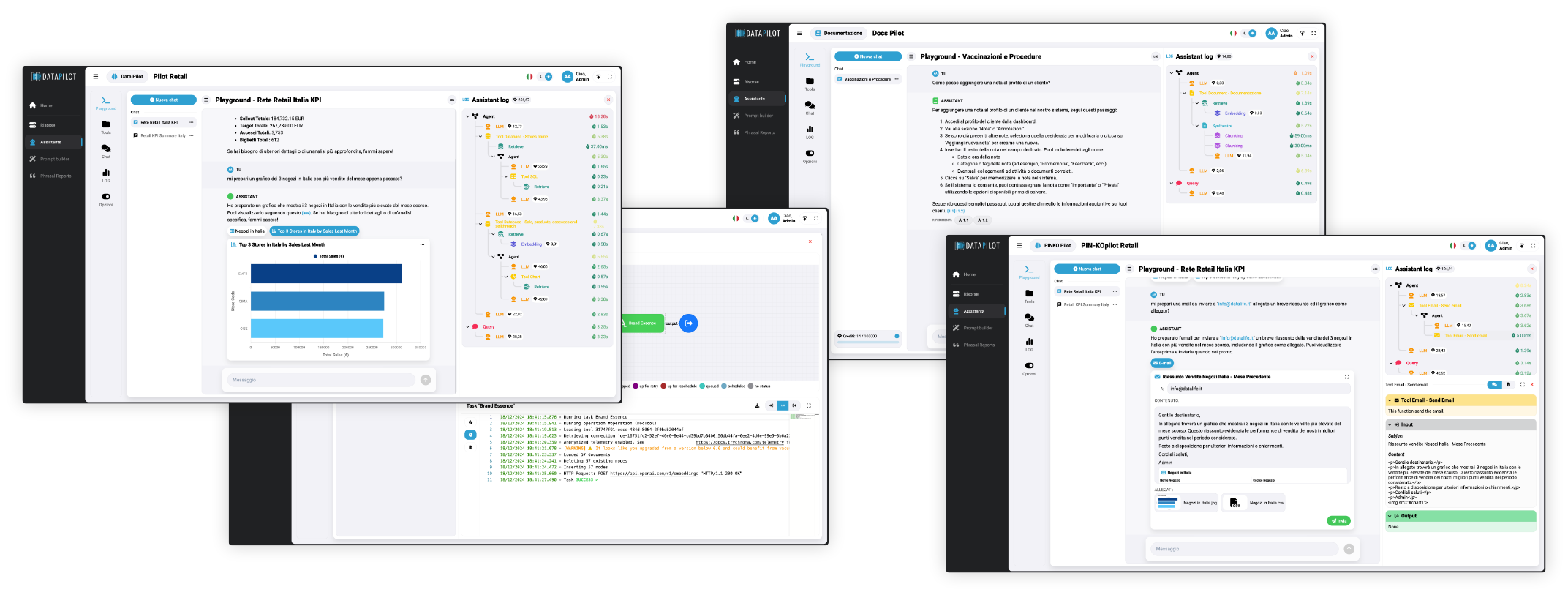Viewport: 1568px width, 595px height.
Task: Open Playground in the Pilot Retail window
Action: (106, 103)
